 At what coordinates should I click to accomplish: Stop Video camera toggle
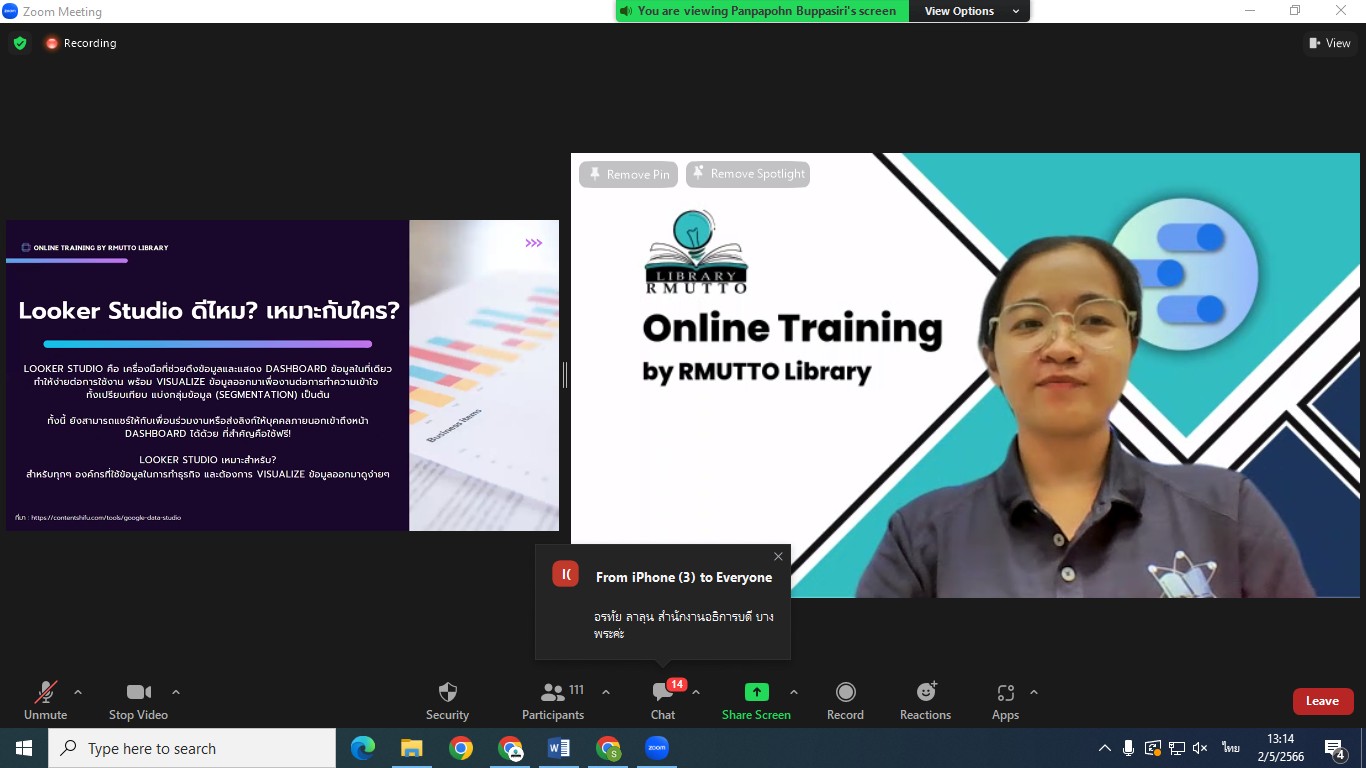click(x=138, y=700)
